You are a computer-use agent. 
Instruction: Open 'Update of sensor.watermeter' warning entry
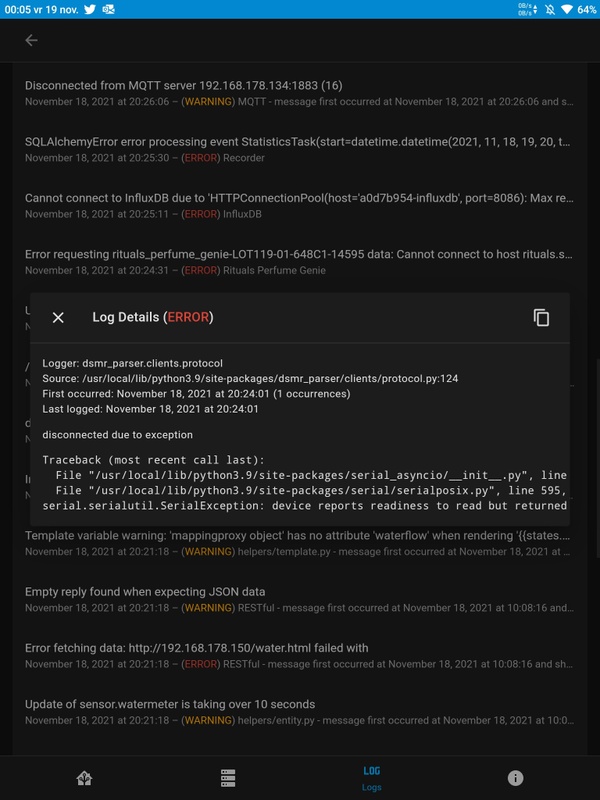tap(299, 711)
